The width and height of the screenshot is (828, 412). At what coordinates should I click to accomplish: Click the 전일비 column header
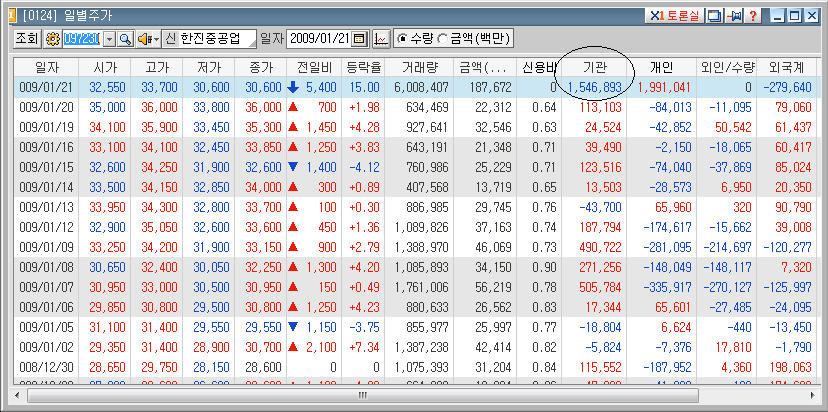point(314,67)
